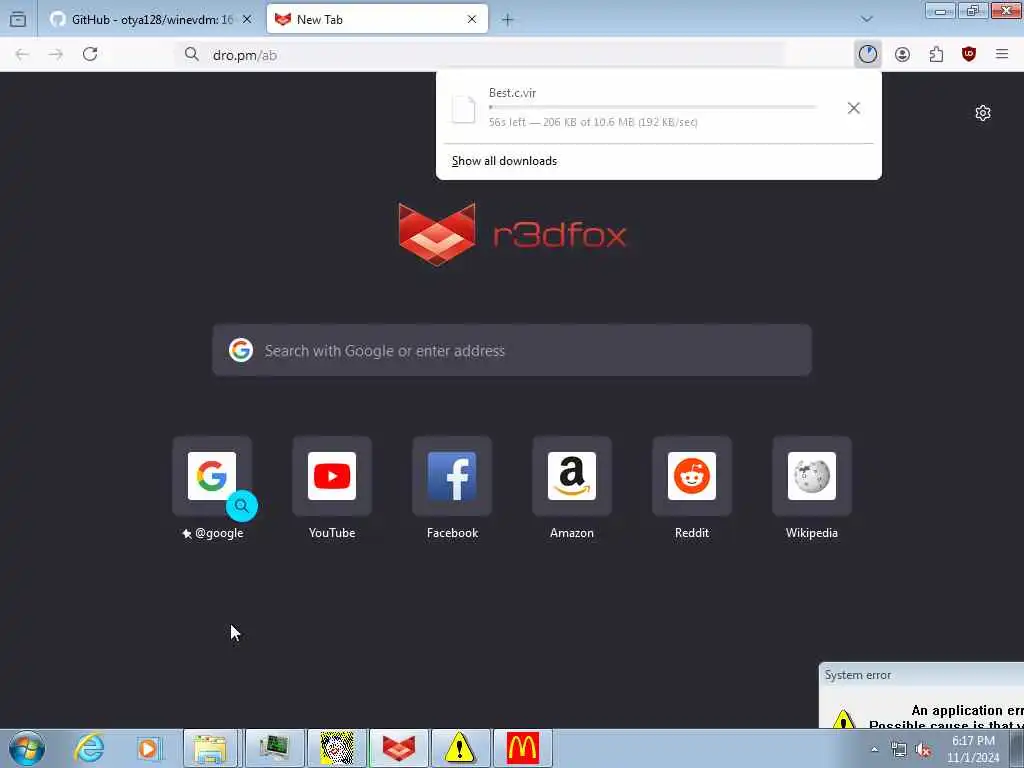The height and width of the screenshot is (768, 1024).
Task: Click the Show desktop button
Action: point(1017,748)
